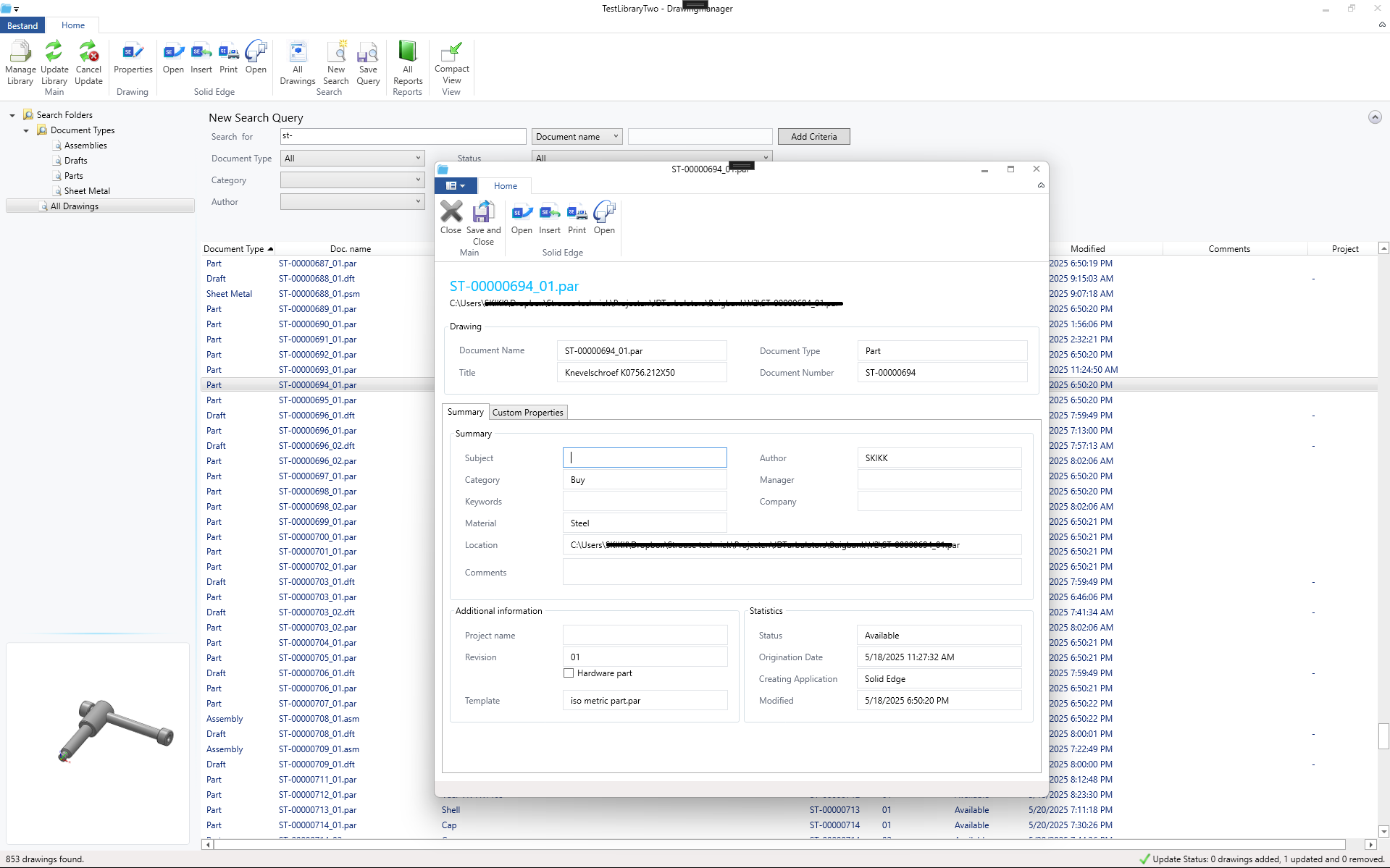Viewport: 1390px width, 868px height.
Task: Collapse the Document Types tree node
Action: pyautogui.click(x=25, y=130)
